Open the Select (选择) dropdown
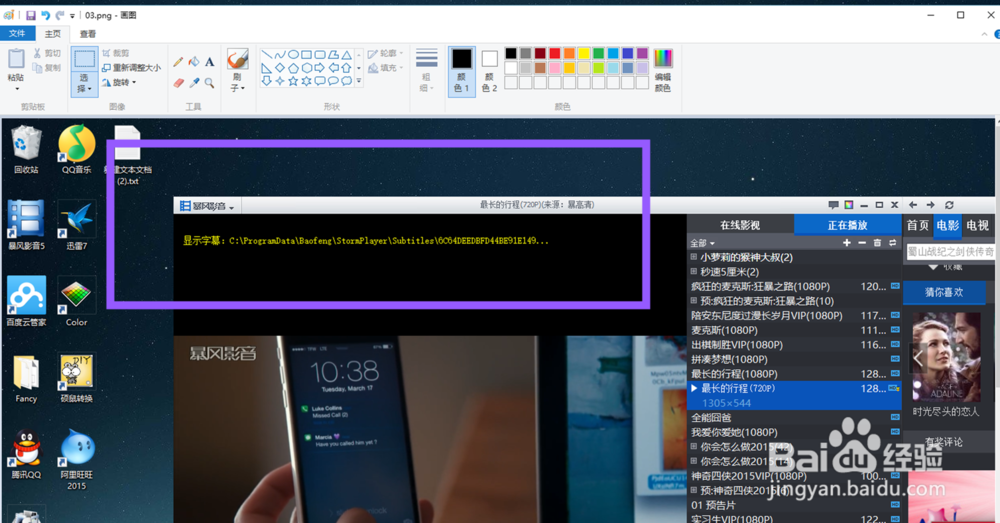1000x523 pixels. click(x=84, y=84)
